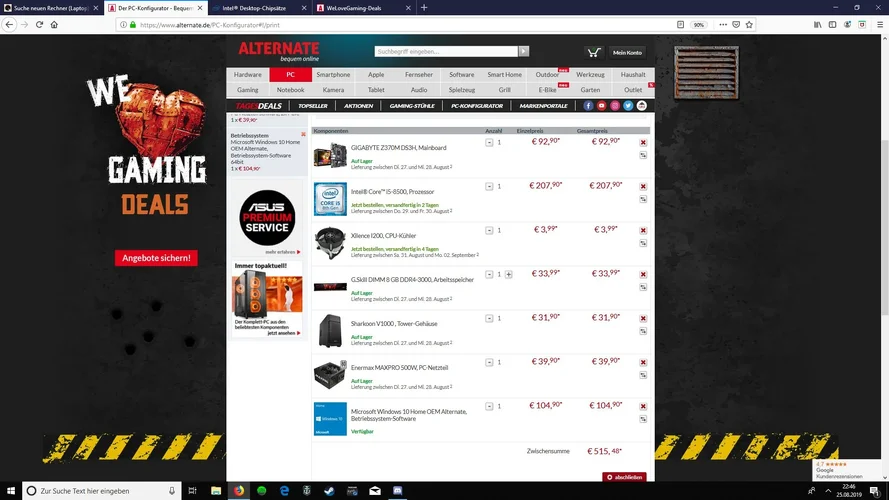The width and height of the screenshot is (889, 500).
Task: Open the Gaming-Stühle link
Action: click(412, 106)
